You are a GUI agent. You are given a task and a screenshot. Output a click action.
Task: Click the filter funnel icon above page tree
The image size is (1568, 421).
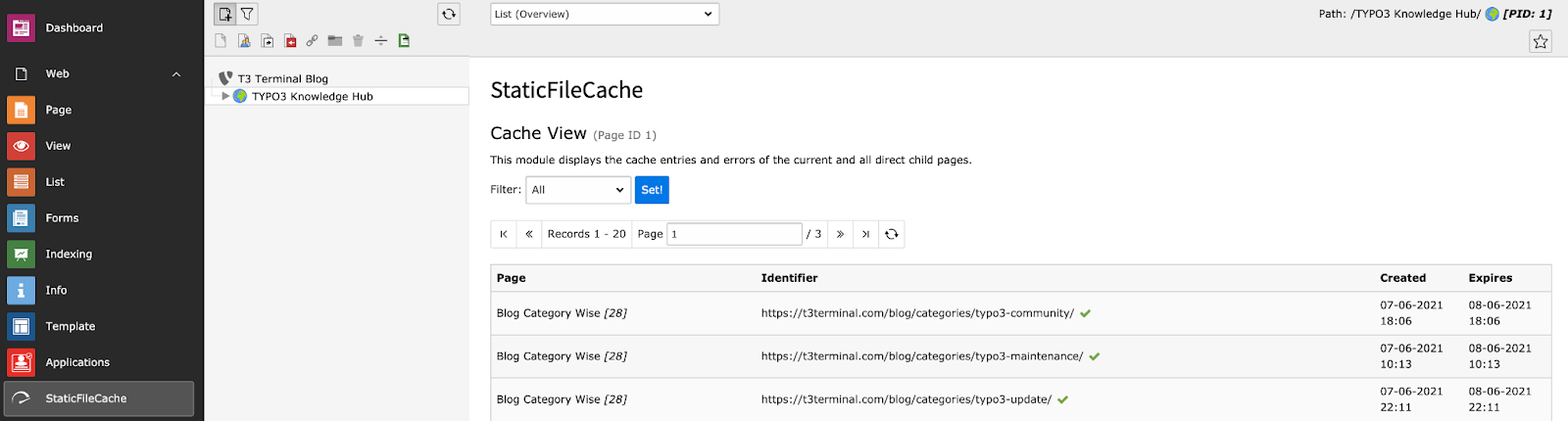pos(248,14)
